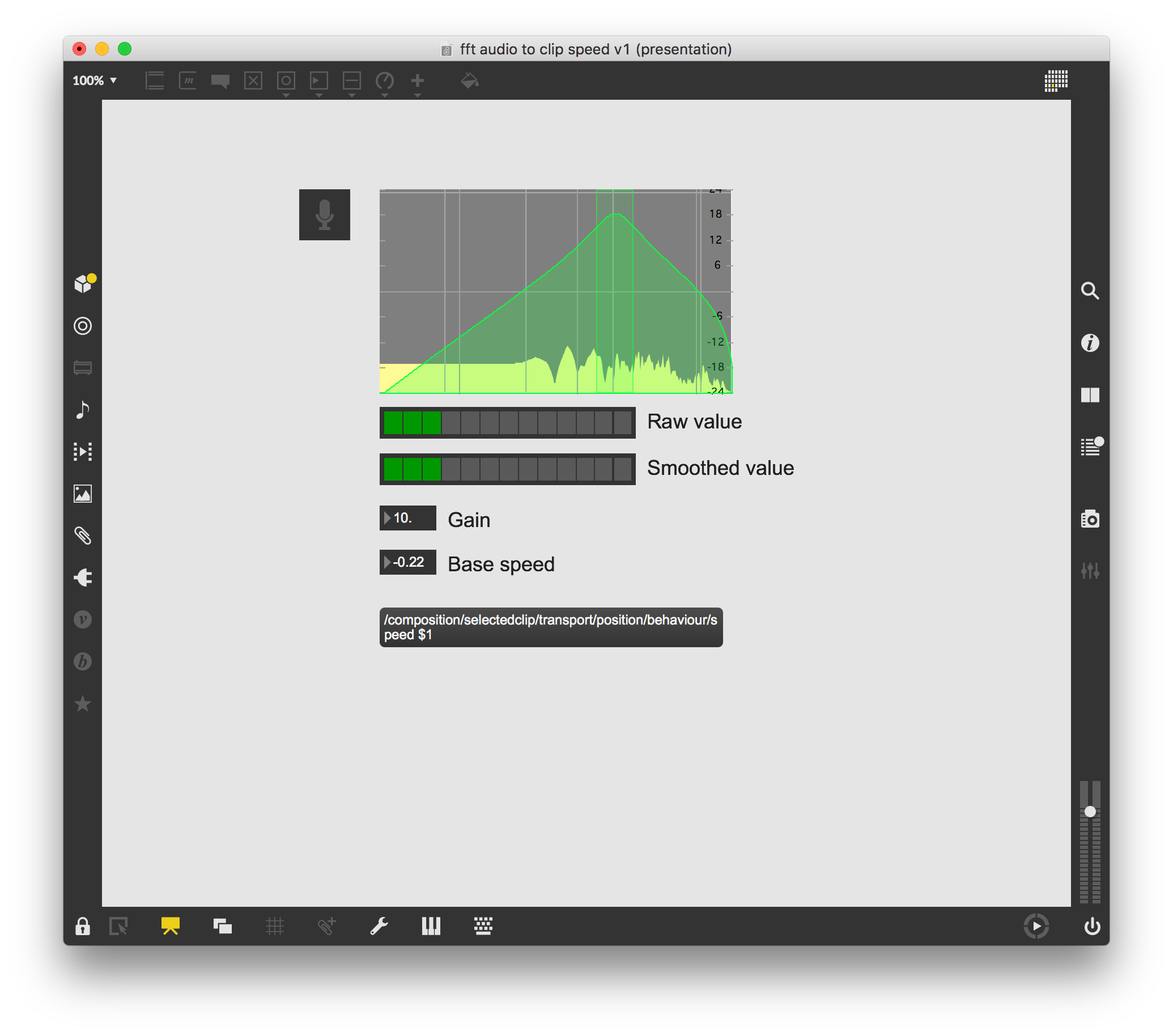
Task: Click the speed OSC message box
Action: 550,627
